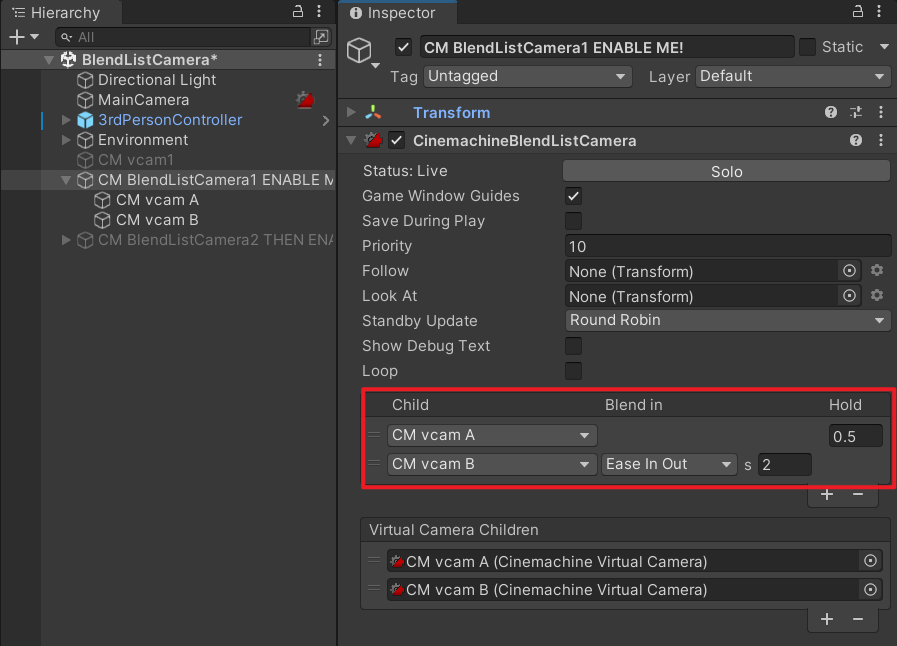Open the Transform component help icon
This screenshot has width=897, height=646.
[x=831, y=112]
